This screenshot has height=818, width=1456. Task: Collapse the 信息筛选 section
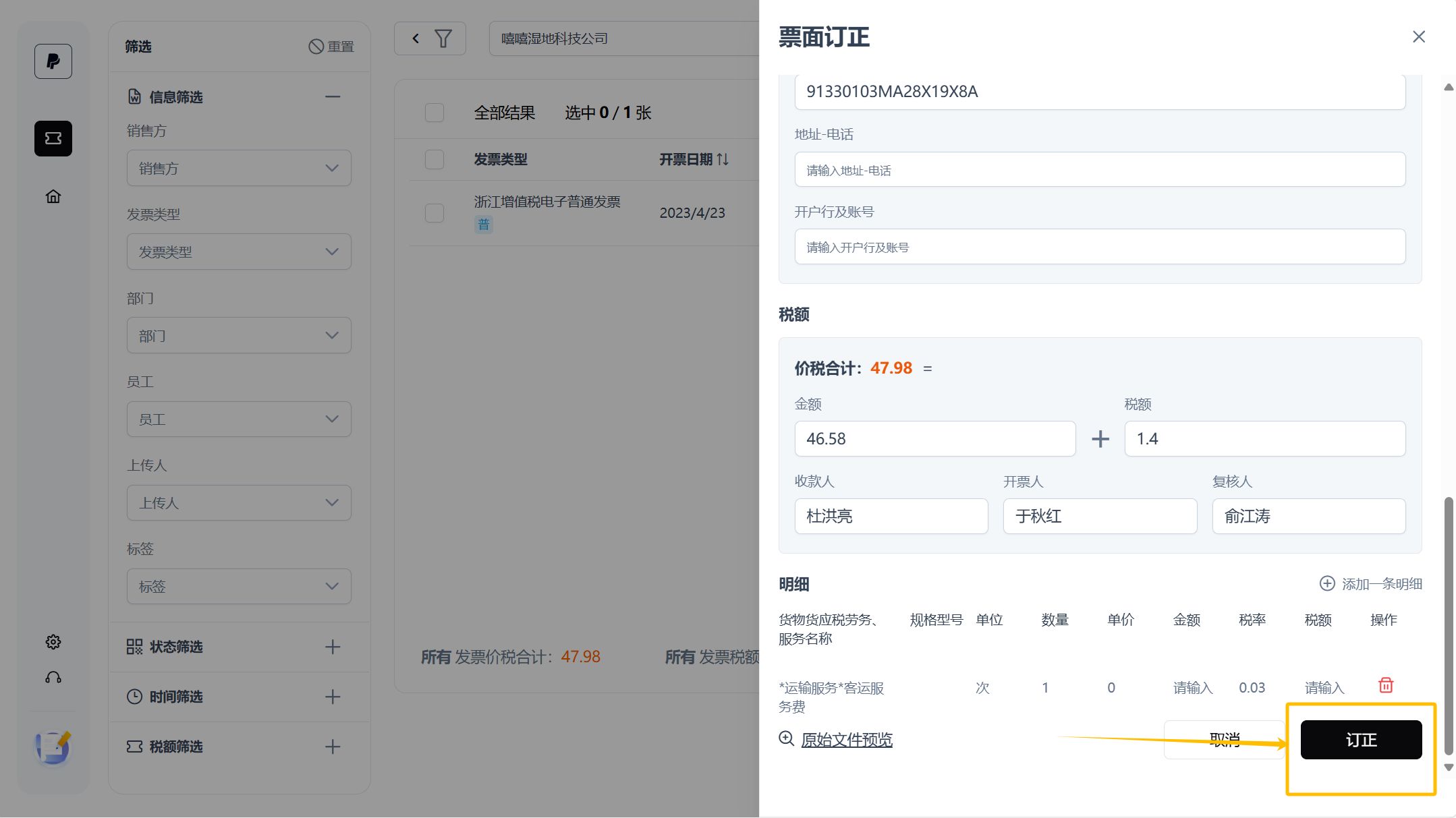[333, 96]
